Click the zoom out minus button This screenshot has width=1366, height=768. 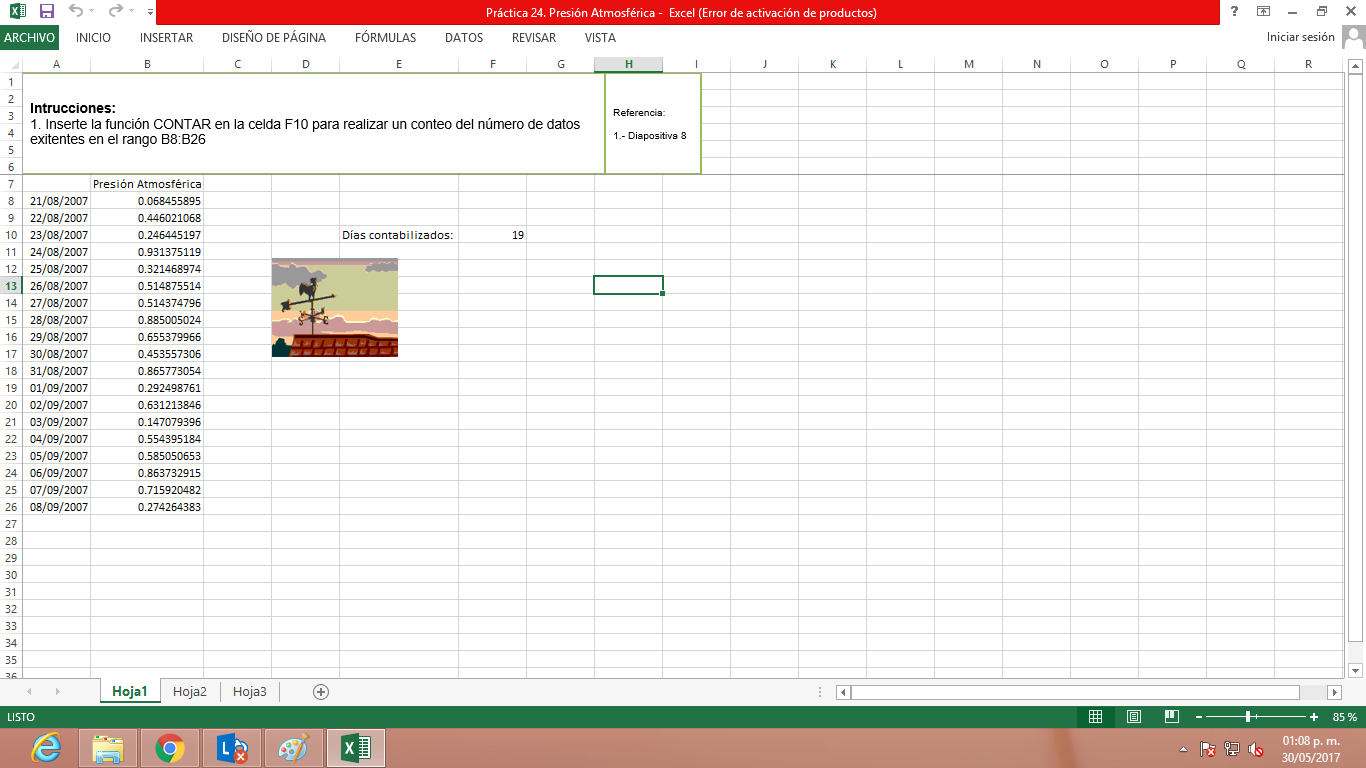[1199, 717]
